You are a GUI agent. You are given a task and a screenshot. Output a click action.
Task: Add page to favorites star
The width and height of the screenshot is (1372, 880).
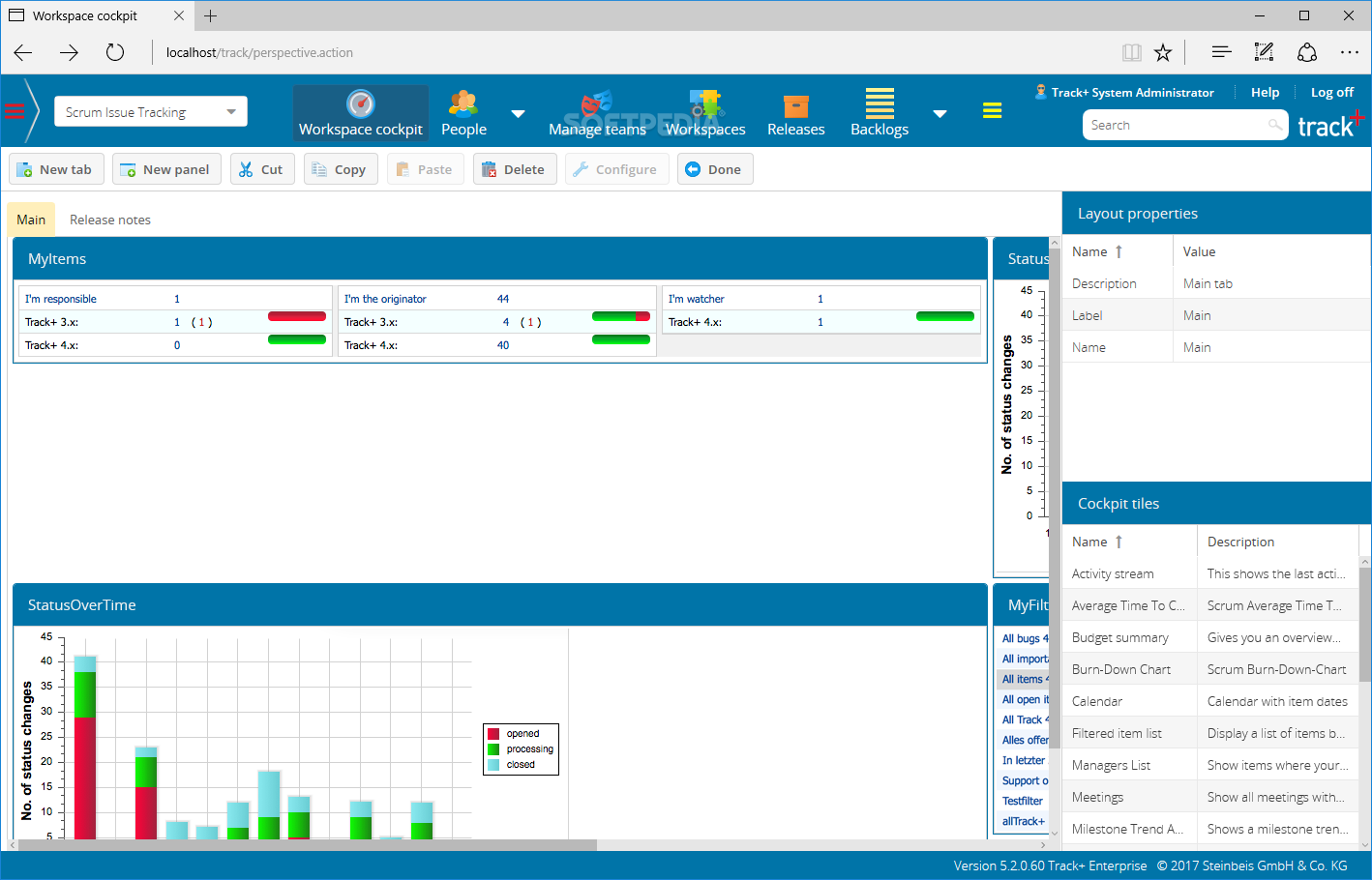click(1163, 52)
